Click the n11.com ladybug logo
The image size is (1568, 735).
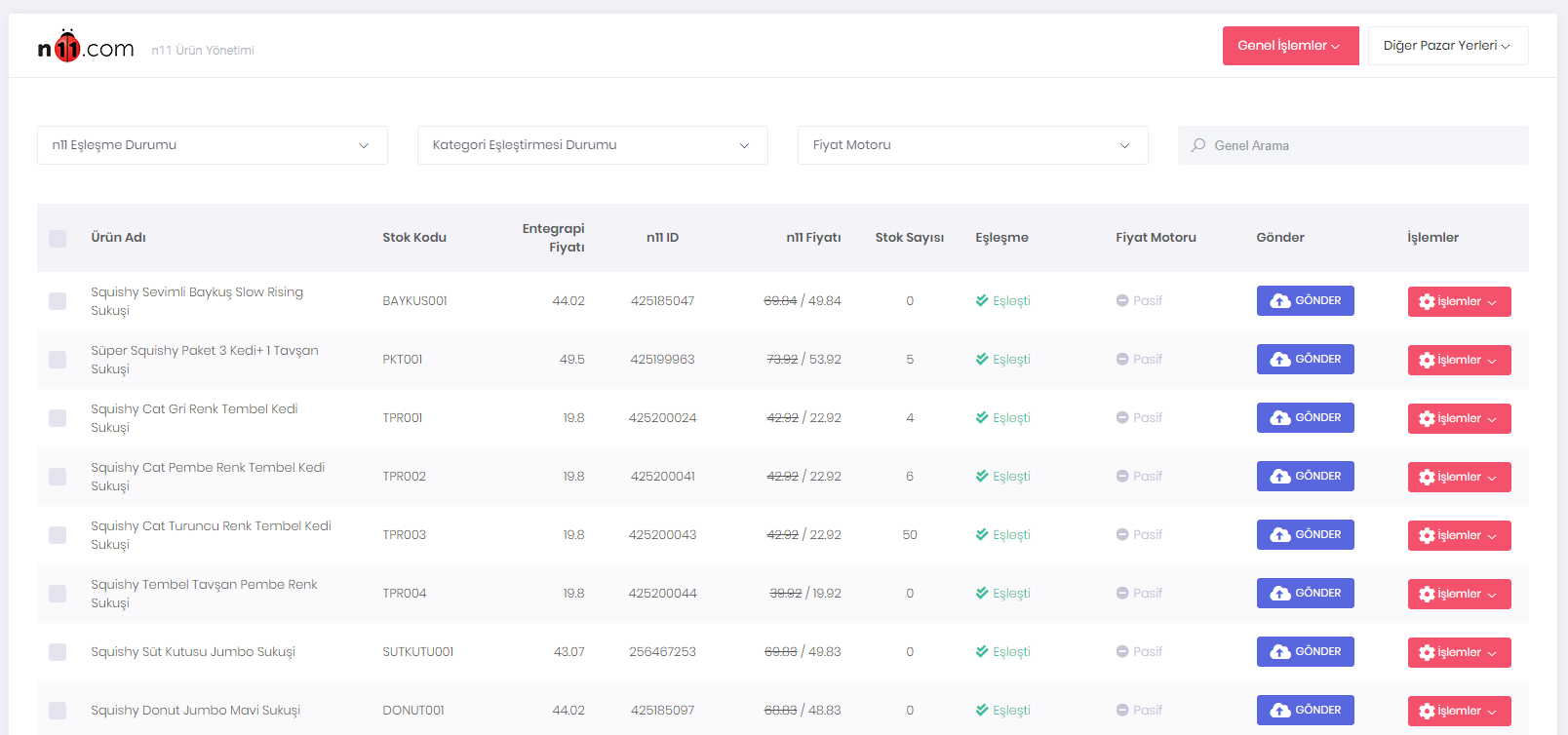[67, 47]
